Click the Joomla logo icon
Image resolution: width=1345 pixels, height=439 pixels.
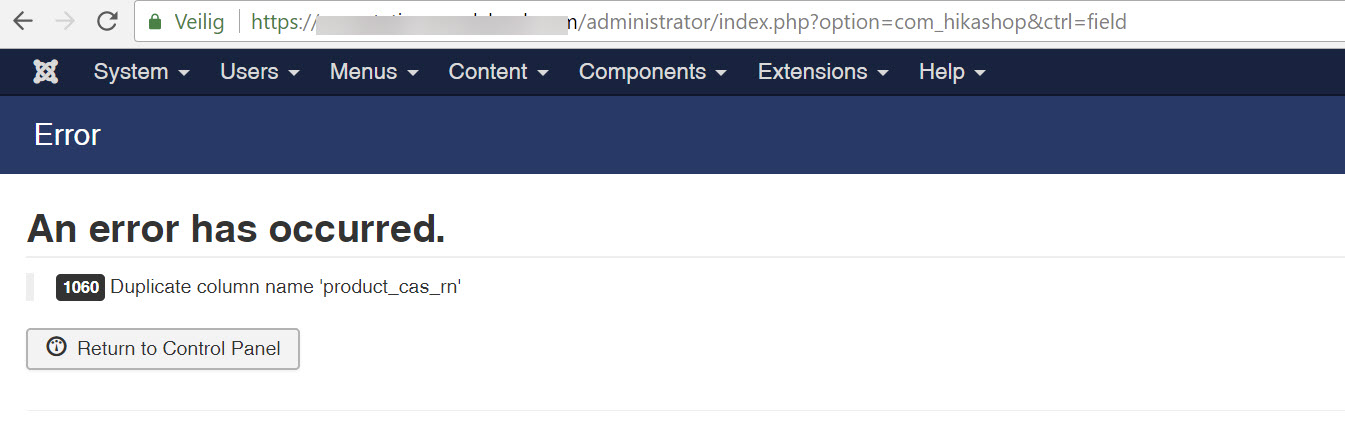coord(46,72)
